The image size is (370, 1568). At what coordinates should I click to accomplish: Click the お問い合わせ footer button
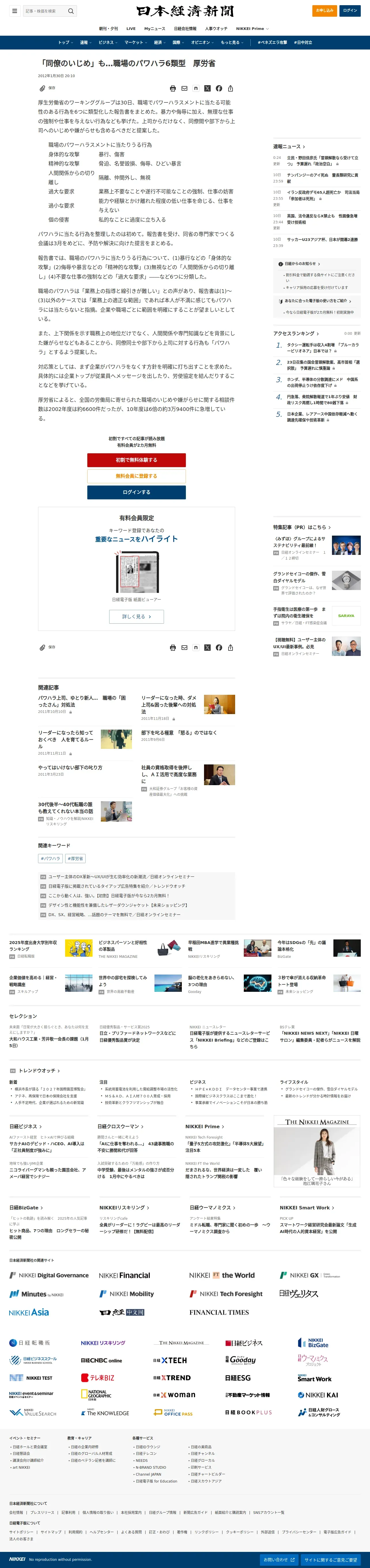point(279,1560)
